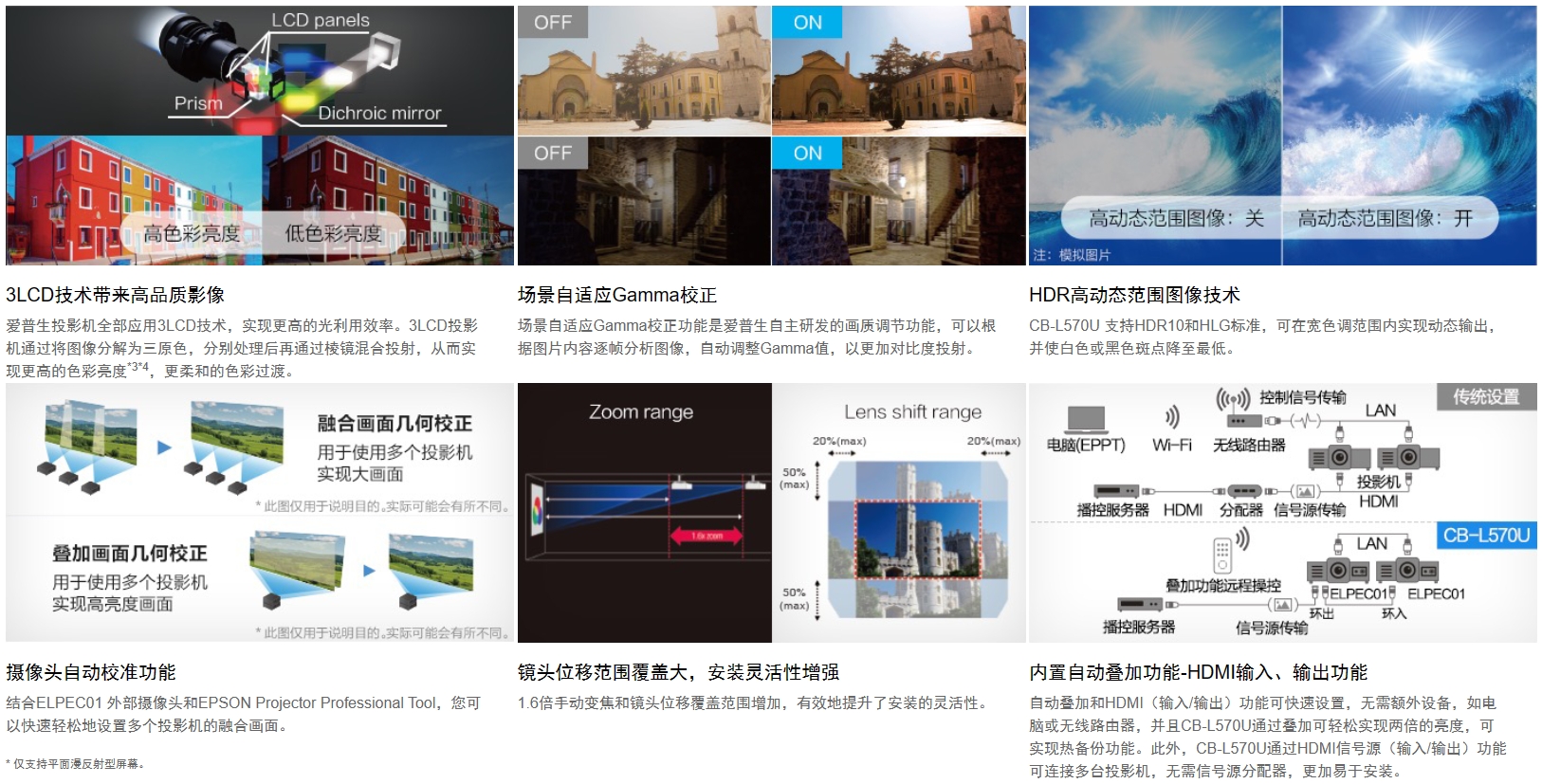1542x784 pixels.
Task: Click the Wi-Fi signal icon
Action: pyautogui.click(x=1172, y=417)
